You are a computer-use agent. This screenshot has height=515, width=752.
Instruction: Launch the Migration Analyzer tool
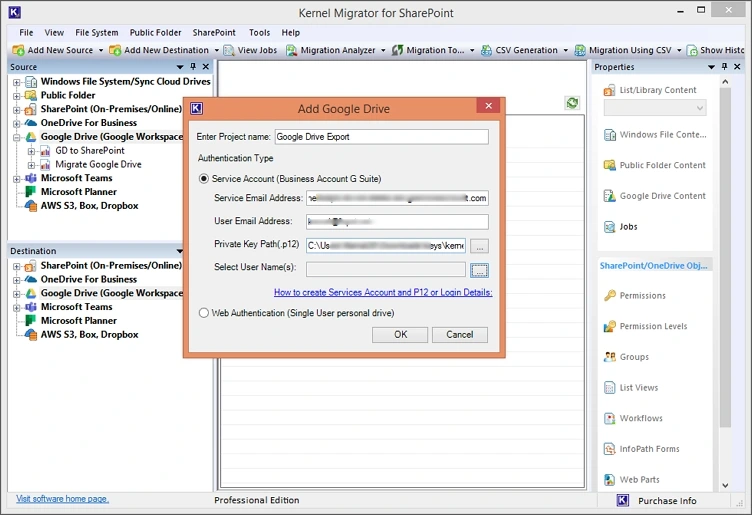click(331, 50)
